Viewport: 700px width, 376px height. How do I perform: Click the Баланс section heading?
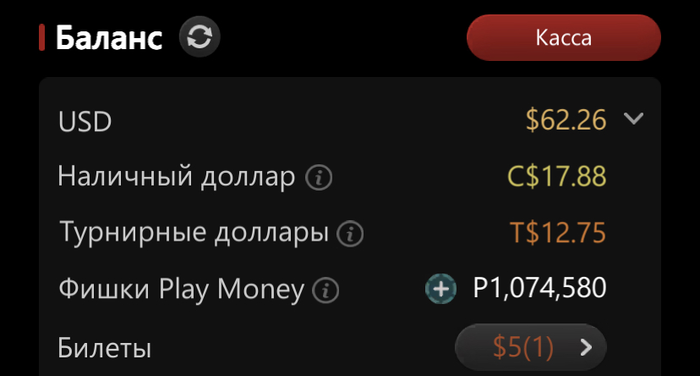click(109, 38)
